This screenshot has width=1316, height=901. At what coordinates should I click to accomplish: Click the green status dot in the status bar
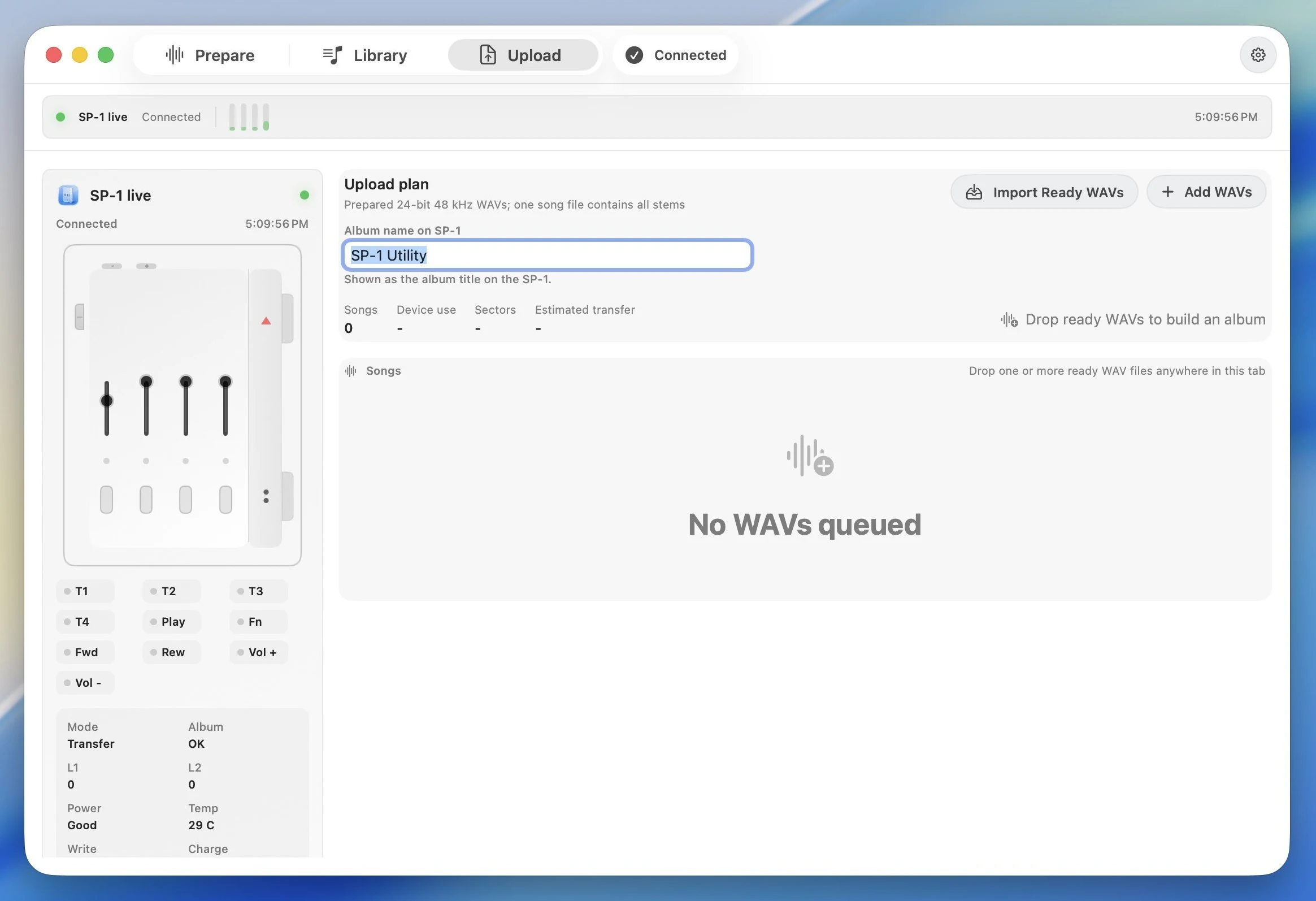pos(60,117)
